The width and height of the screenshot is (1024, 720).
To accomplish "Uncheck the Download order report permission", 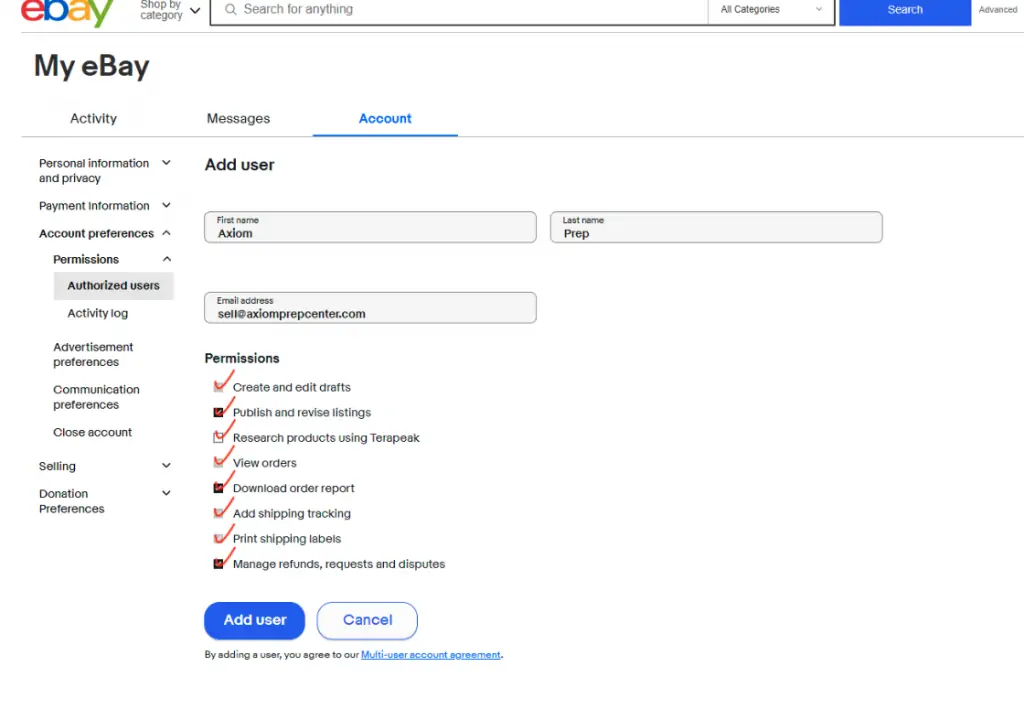I will click(219, 488).
